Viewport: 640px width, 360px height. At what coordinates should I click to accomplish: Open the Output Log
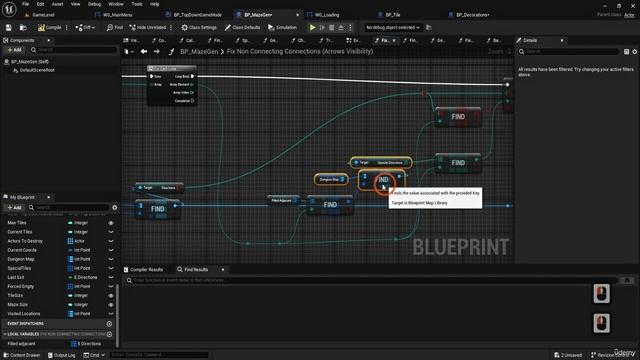pos(62,355)
